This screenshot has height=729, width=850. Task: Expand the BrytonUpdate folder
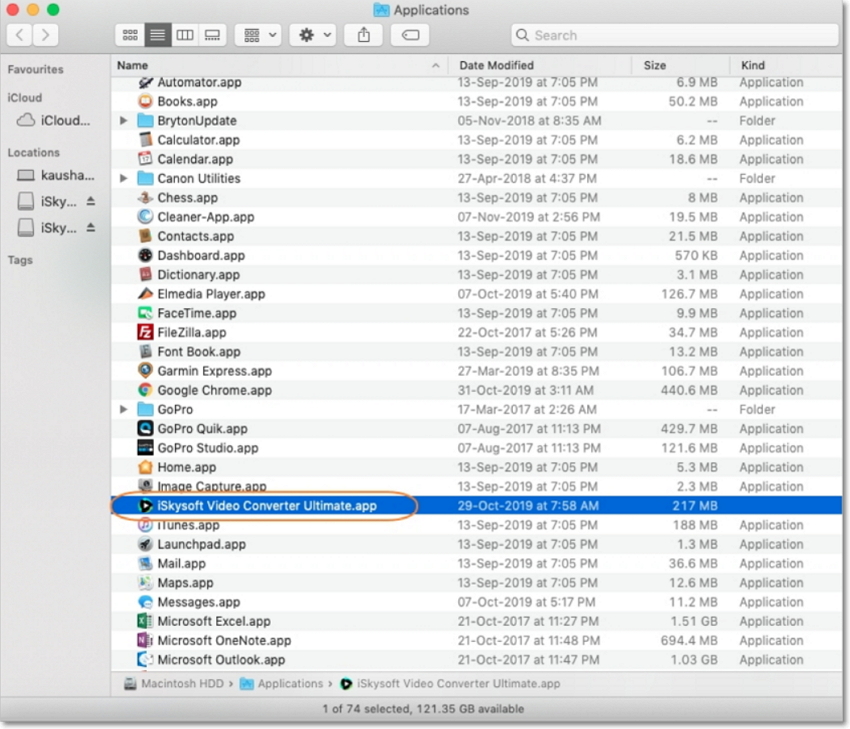coord(124,121)
